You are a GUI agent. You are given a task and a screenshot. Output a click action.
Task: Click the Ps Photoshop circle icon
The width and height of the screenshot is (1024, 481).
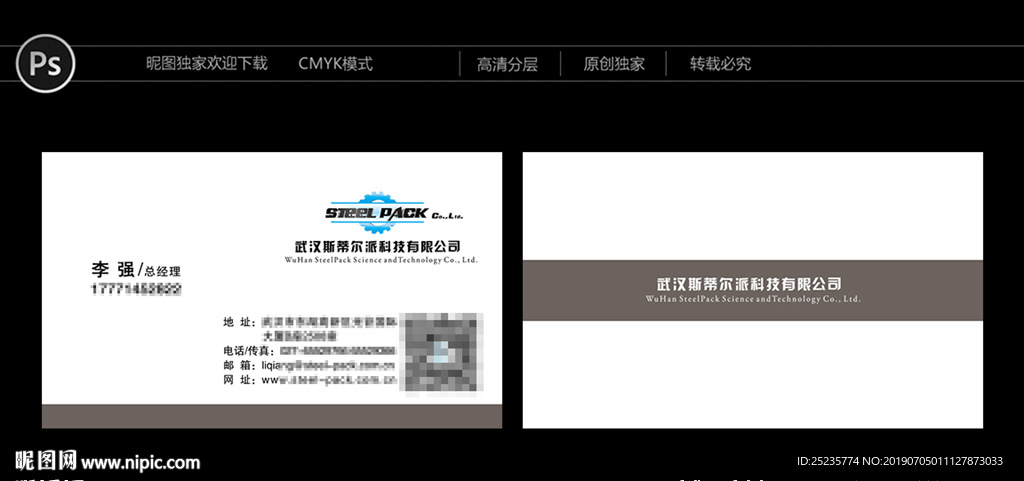[x=45, y=63]
